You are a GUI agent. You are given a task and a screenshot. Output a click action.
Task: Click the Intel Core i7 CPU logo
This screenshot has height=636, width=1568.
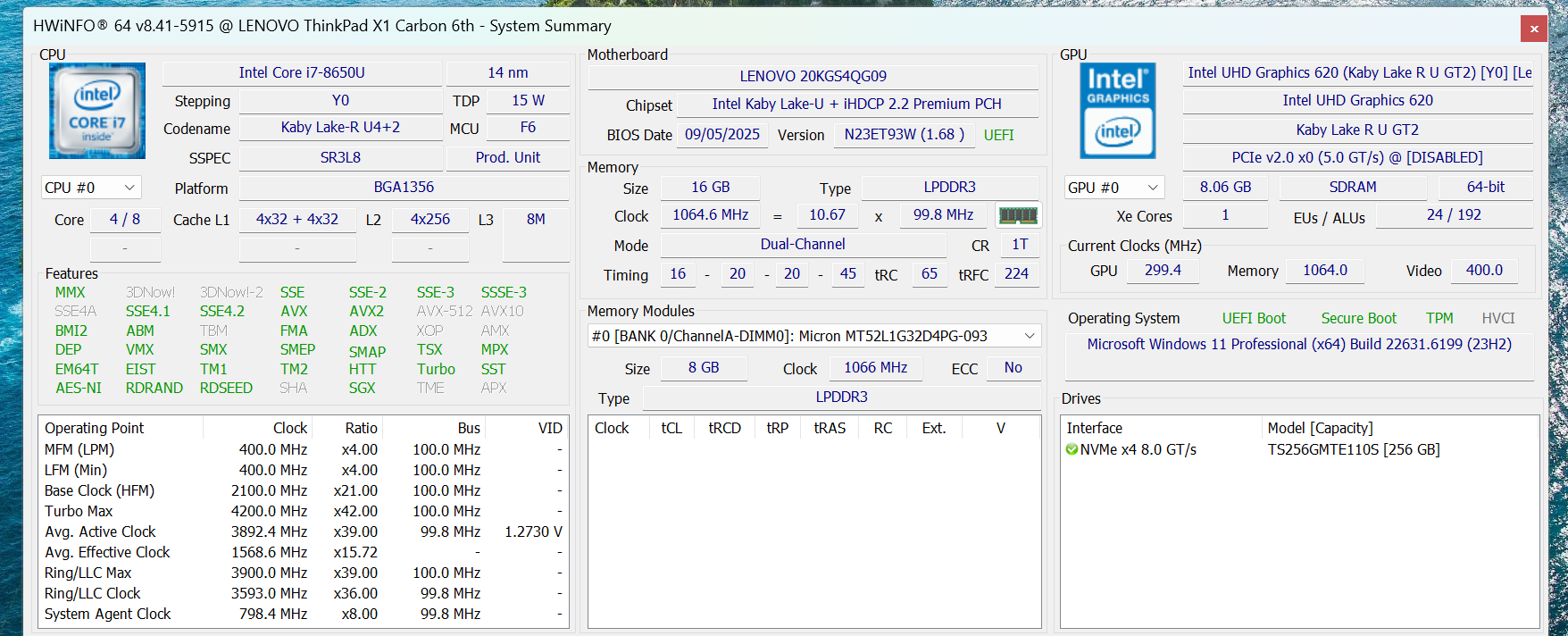point(97,111)
